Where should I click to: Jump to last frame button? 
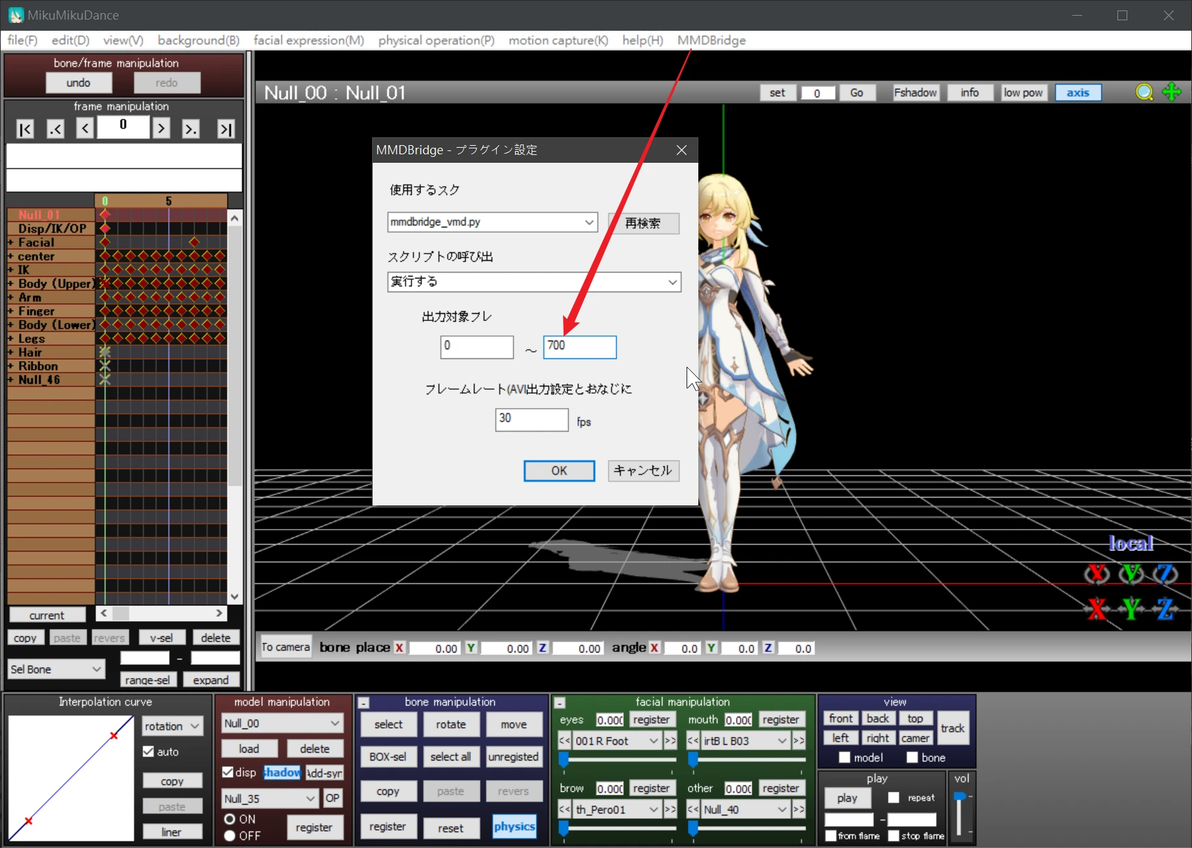coord(226,129)
